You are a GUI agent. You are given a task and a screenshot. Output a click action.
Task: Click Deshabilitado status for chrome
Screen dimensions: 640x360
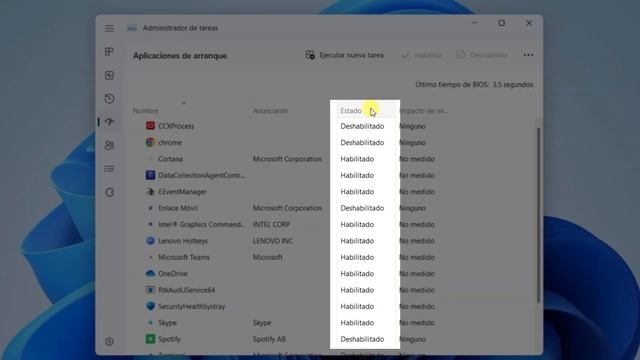[x=362, y=142]
